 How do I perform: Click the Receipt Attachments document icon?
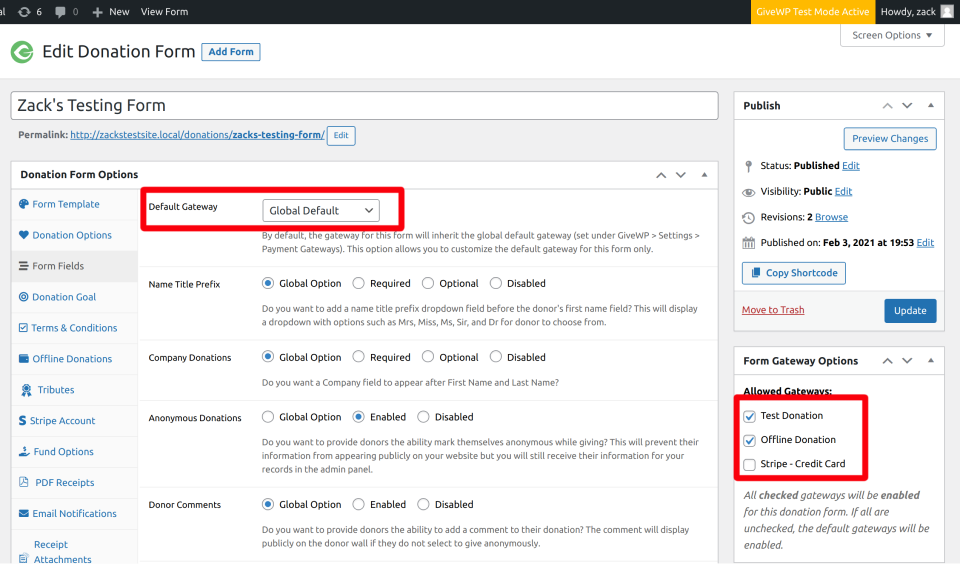(x=23, y=558)
